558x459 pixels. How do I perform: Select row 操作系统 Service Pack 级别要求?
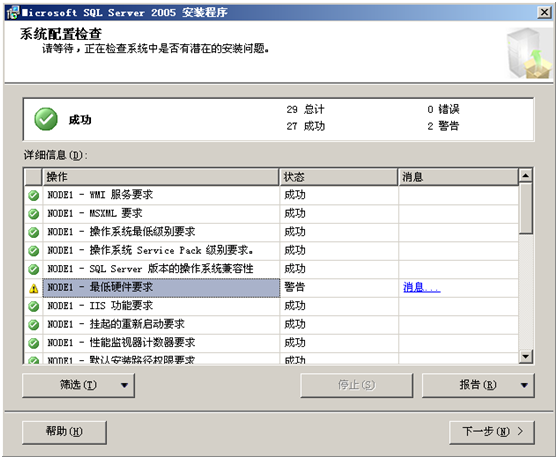point(271,250)
